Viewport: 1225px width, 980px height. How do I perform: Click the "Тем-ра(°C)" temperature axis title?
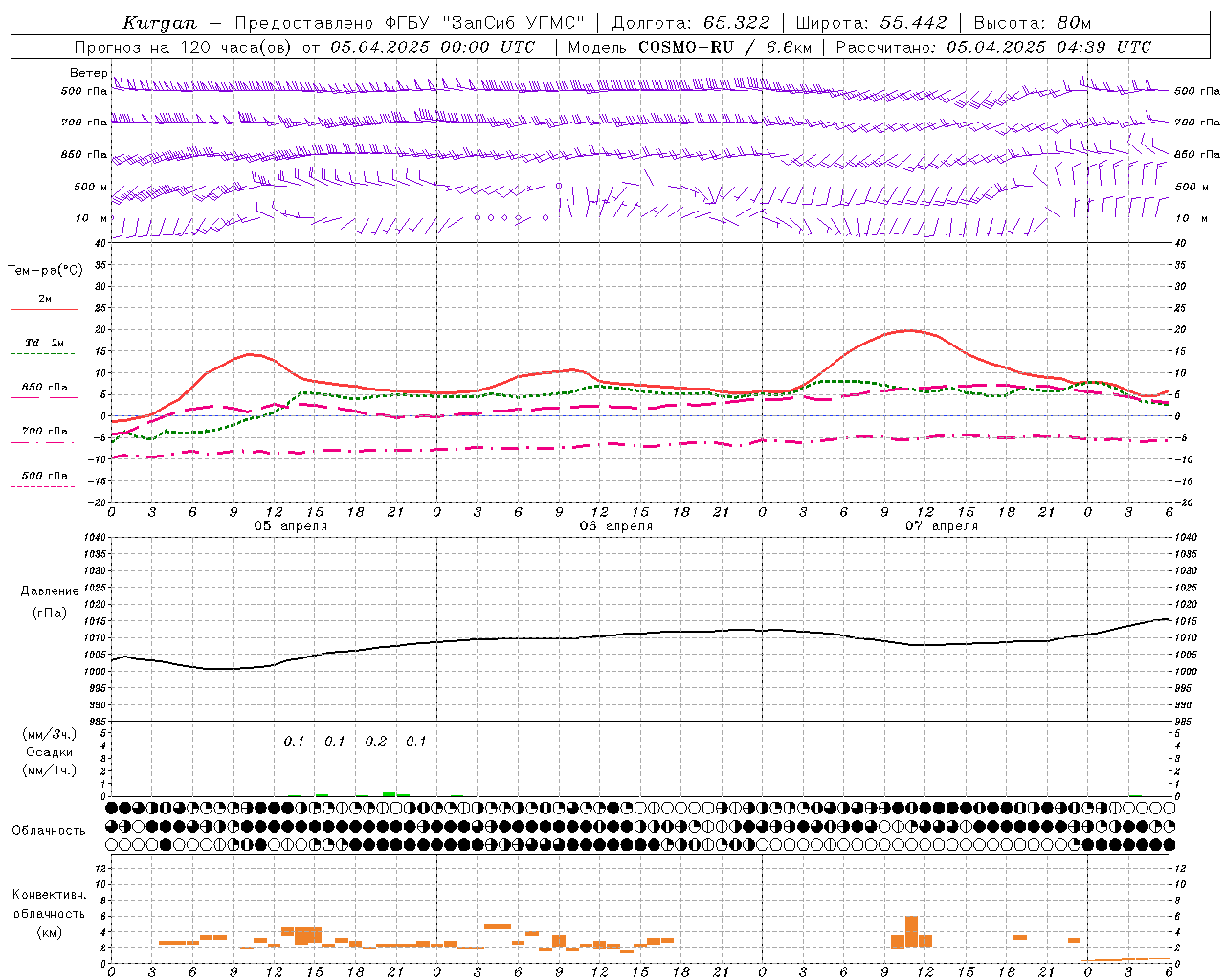coord(45,271)
